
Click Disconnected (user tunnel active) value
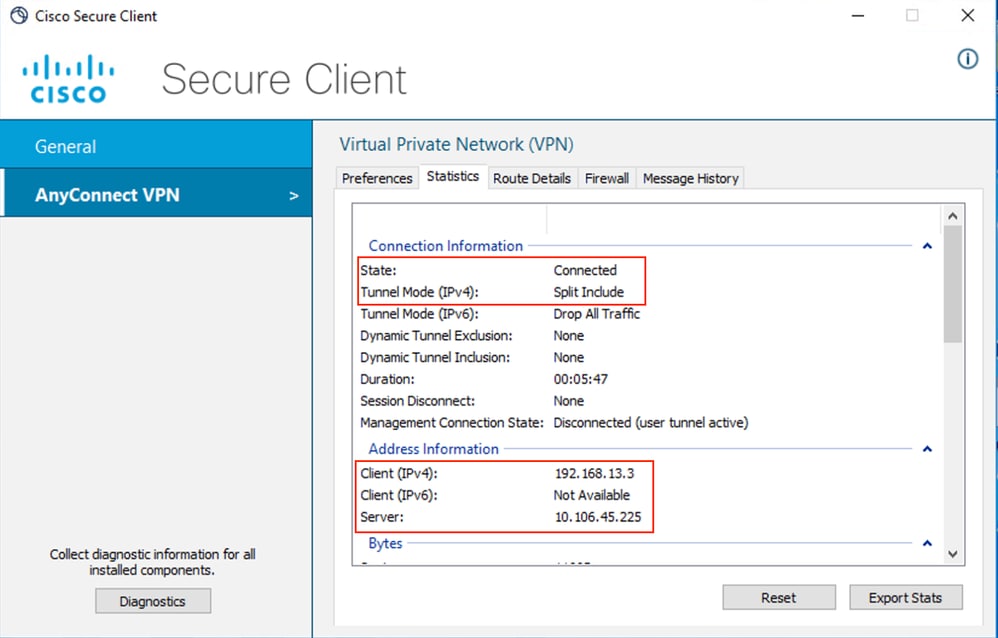click(650, 422)
